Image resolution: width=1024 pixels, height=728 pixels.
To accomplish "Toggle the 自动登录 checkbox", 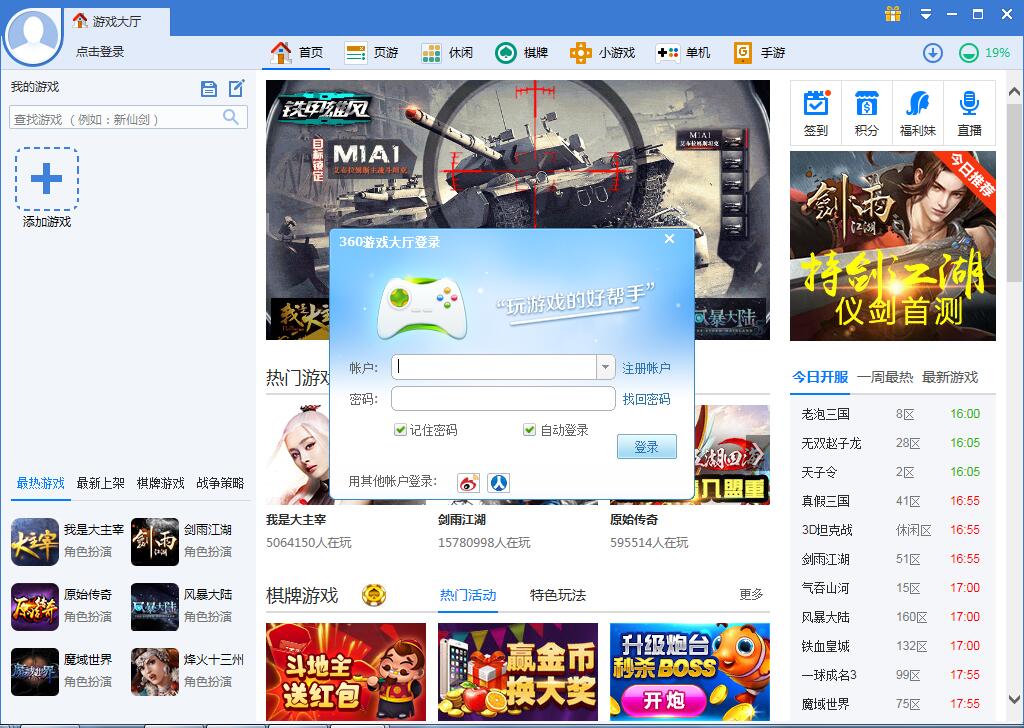I will point(530,430).
